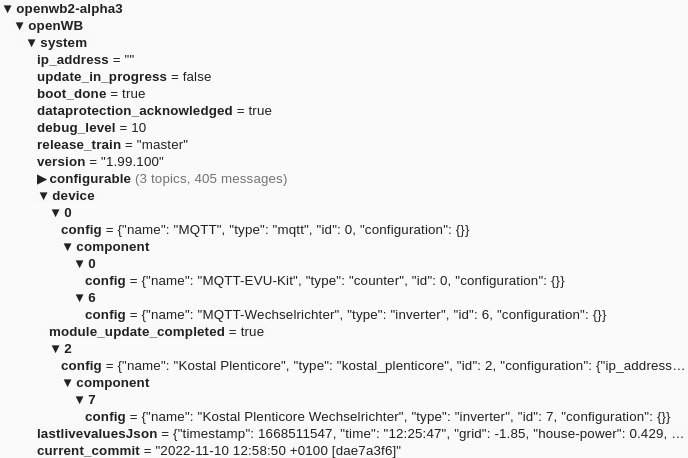This screenshot has height=458, width=688.
Task: Open the lastlivevaluesJson topic
Action: pyautogui.click(x=97, y=434)
